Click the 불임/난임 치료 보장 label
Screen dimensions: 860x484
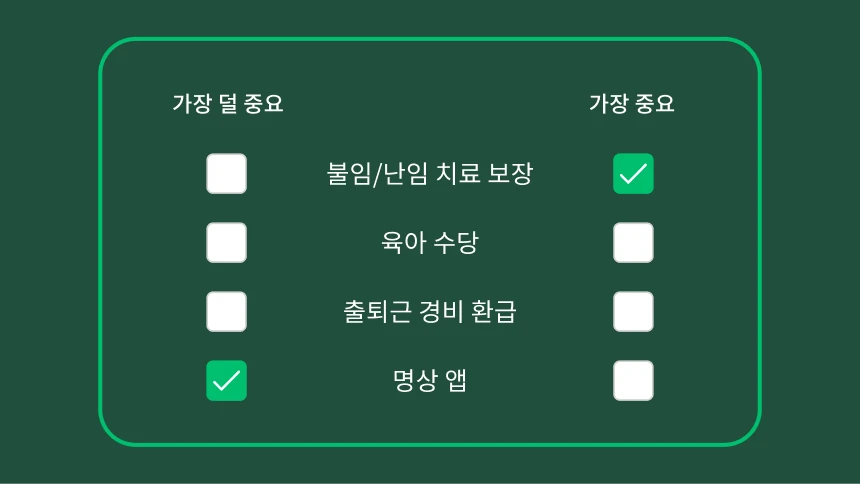pyautogui.click(x=430, y=174)
